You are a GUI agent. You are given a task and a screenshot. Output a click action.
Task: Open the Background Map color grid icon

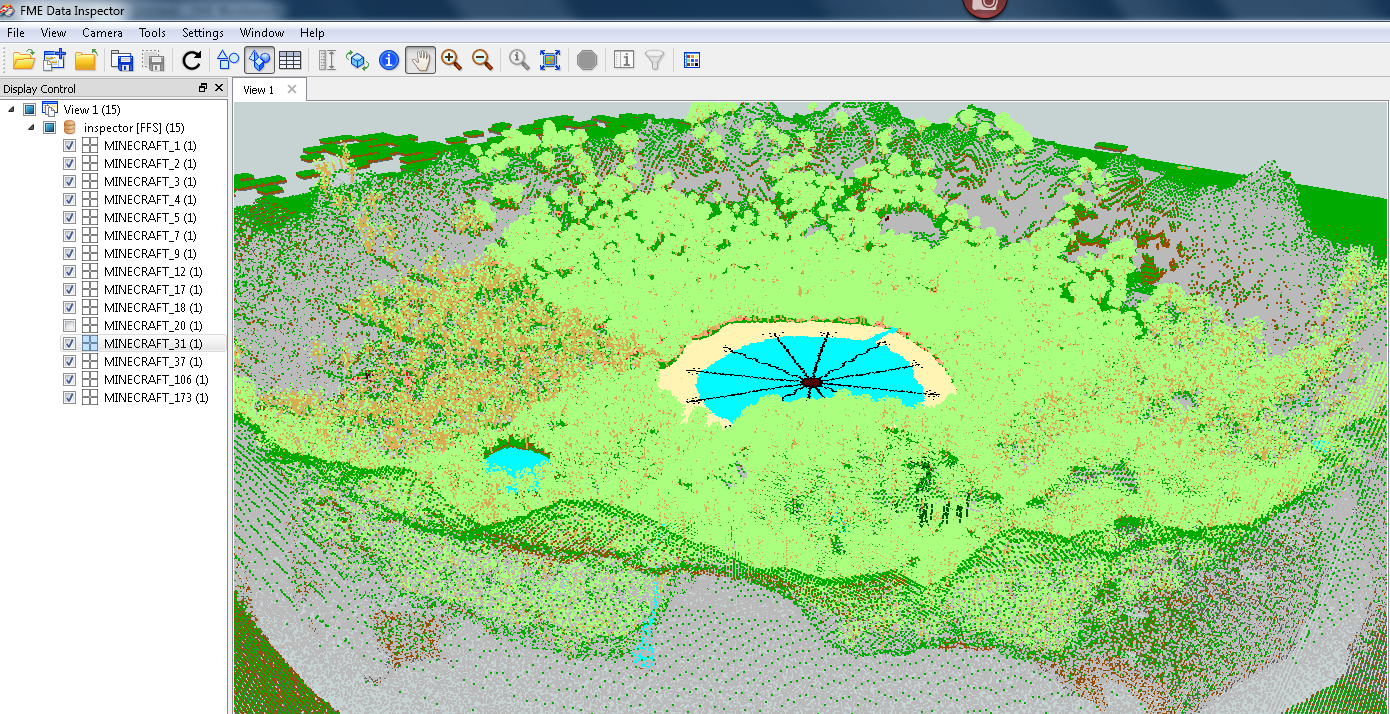pos(691,60)
